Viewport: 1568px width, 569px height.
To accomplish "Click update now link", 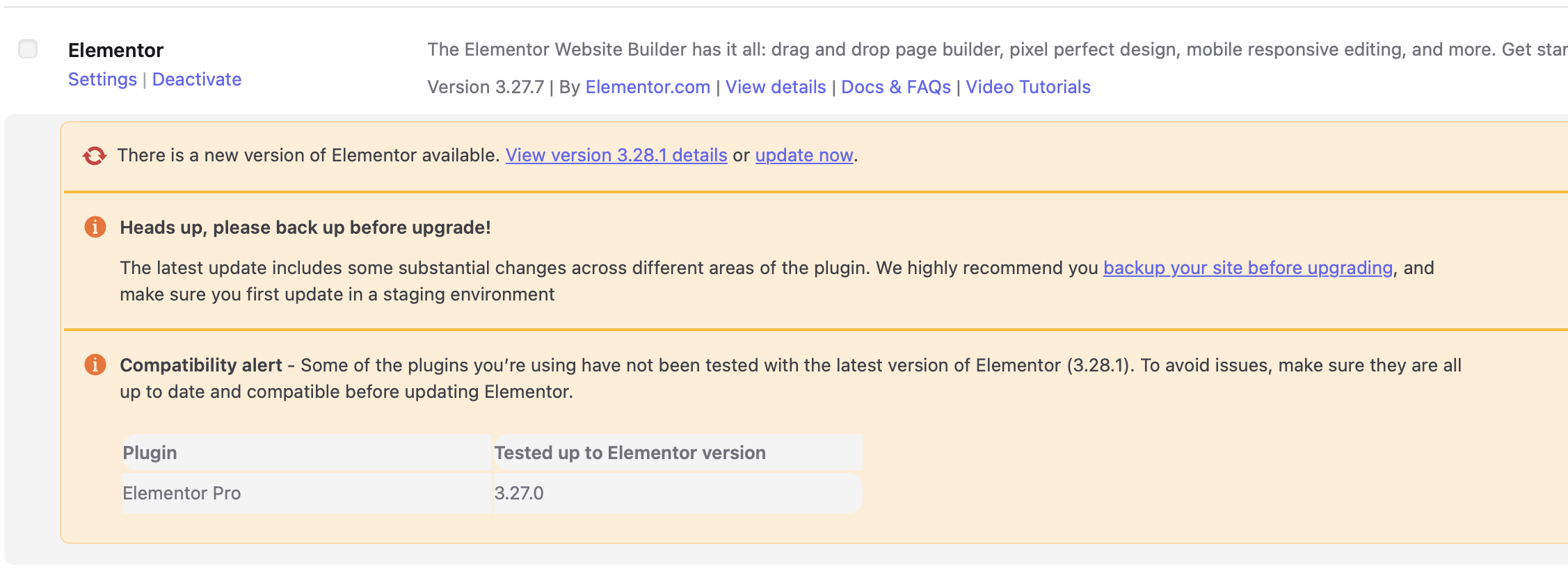I will (804, 155).
